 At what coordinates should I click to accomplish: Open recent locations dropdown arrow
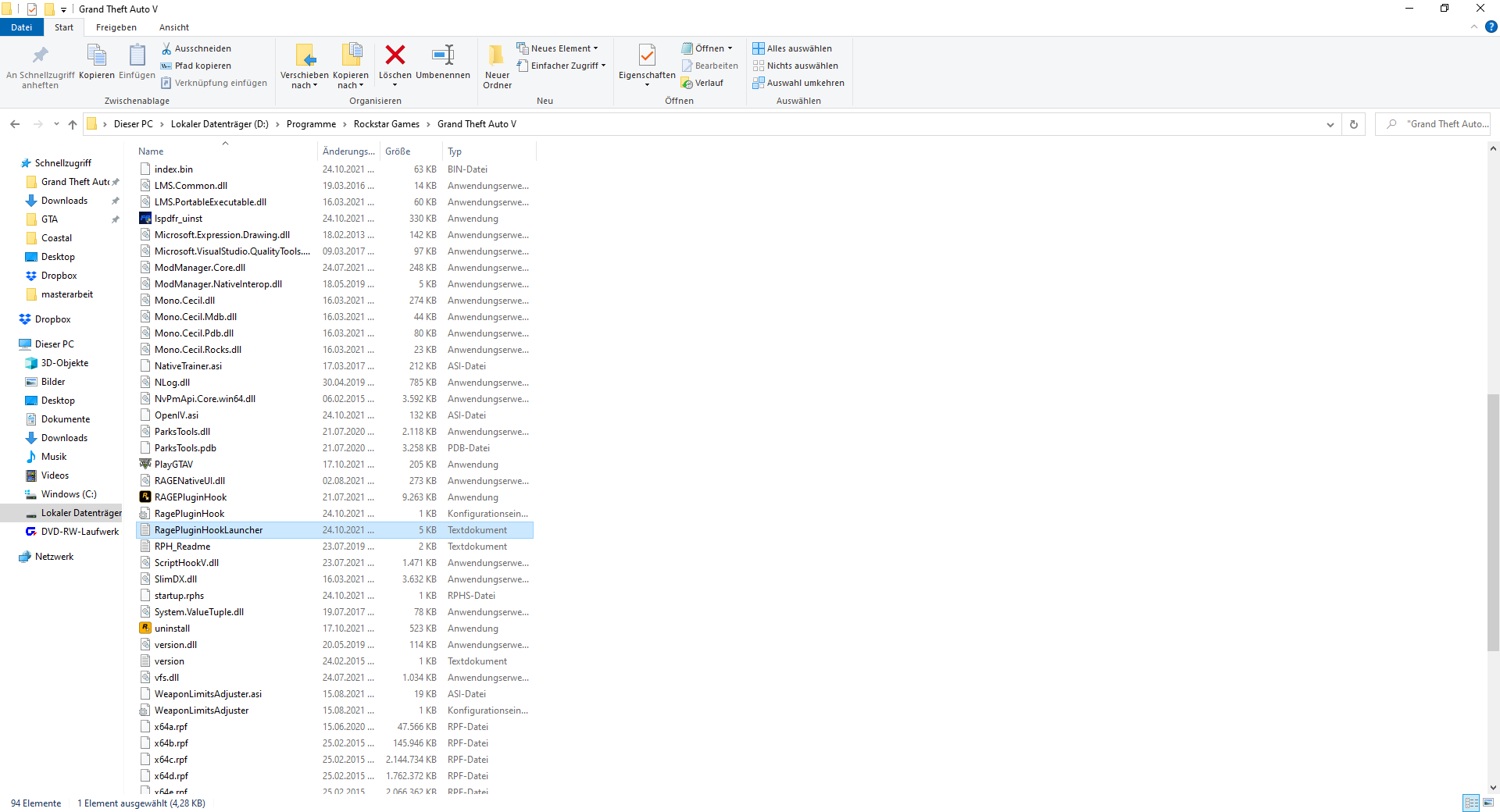(56, 124)
